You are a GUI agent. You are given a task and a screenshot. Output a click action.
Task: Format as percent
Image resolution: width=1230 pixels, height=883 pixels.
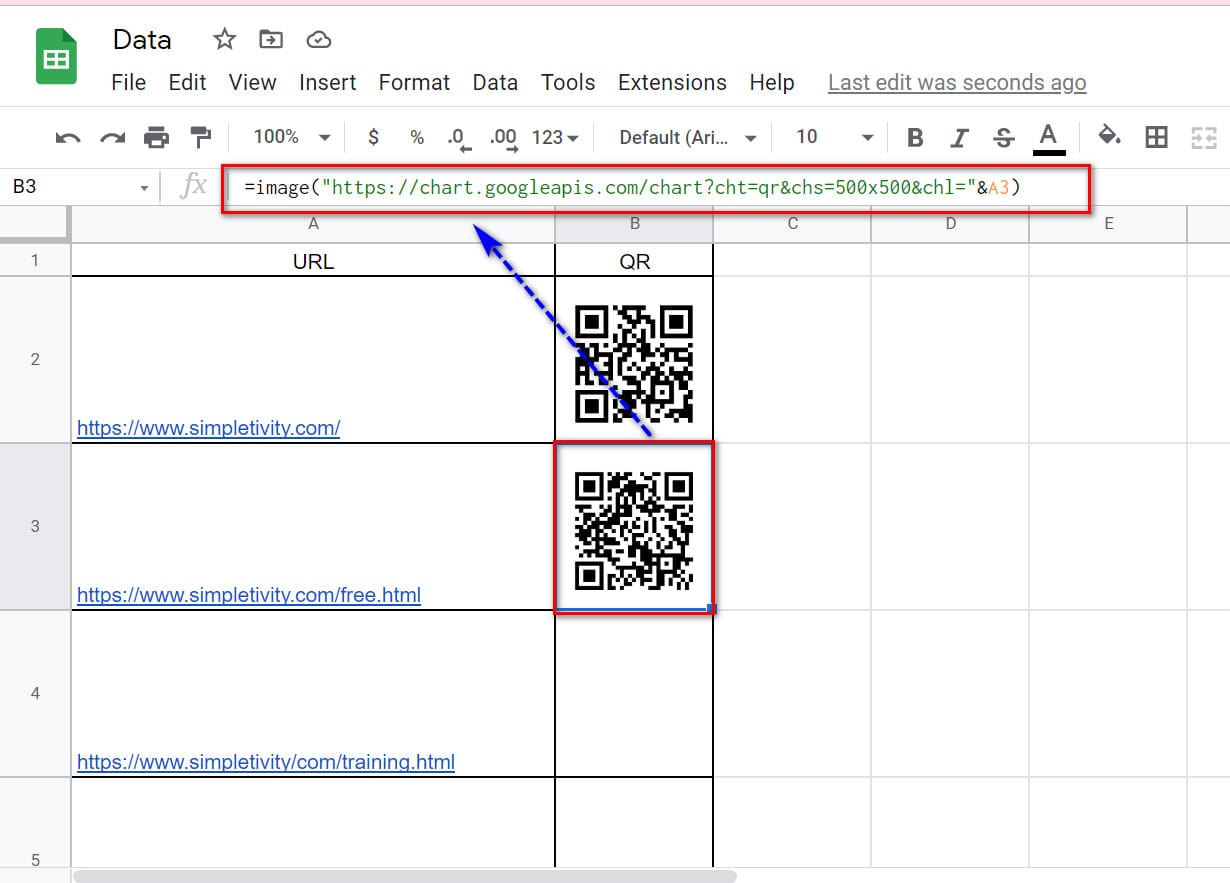coord(417,138)
